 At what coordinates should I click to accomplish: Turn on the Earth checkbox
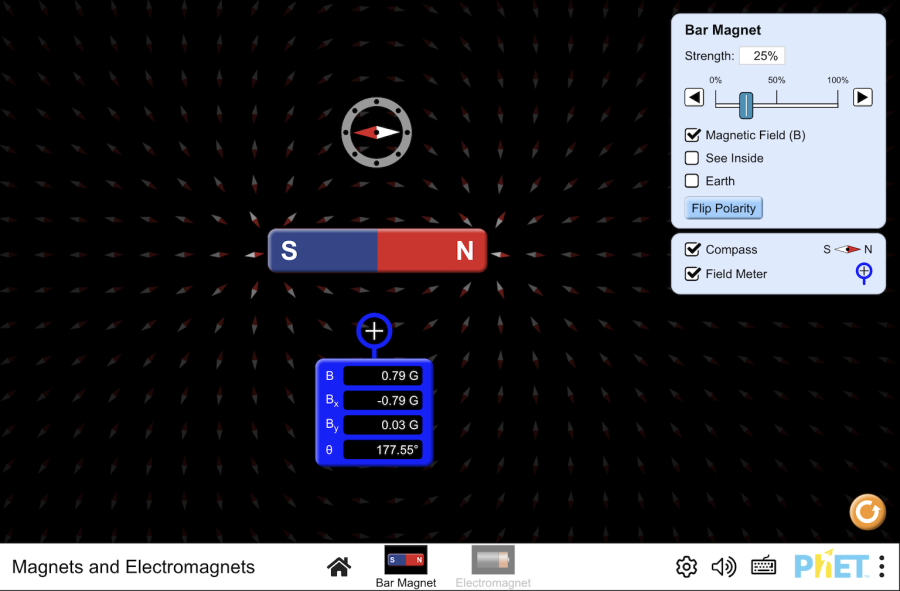click(x=692, y=181)
